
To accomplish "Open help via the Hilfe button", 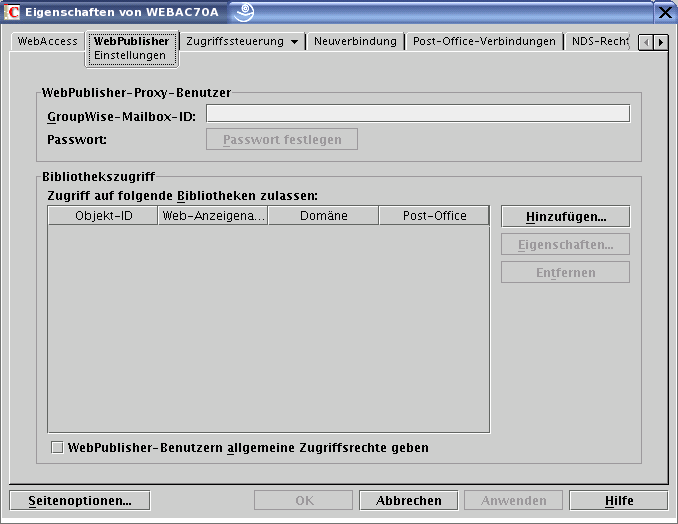I will (619, 501).
